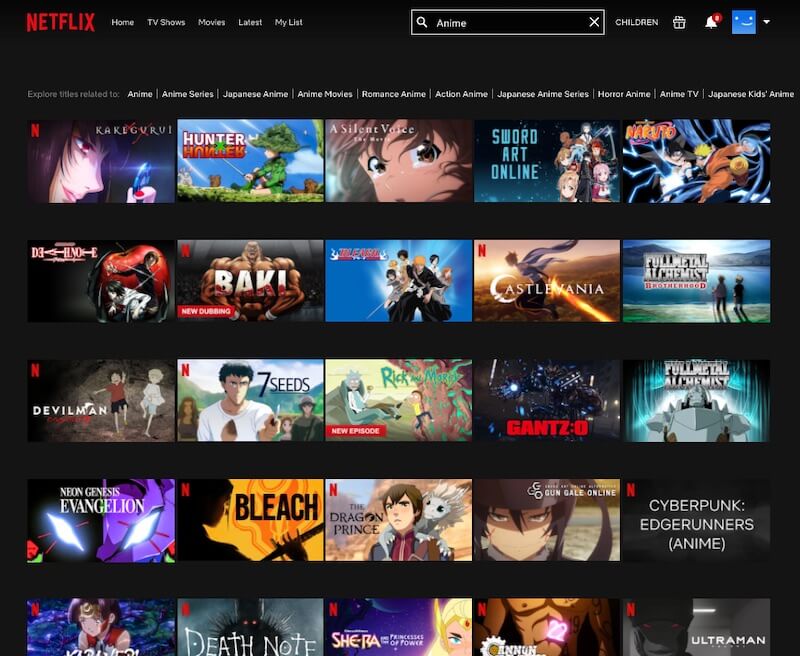Open the Hunter x Hunter title card
The image size is (800, 656).
[x=250, y=161]
